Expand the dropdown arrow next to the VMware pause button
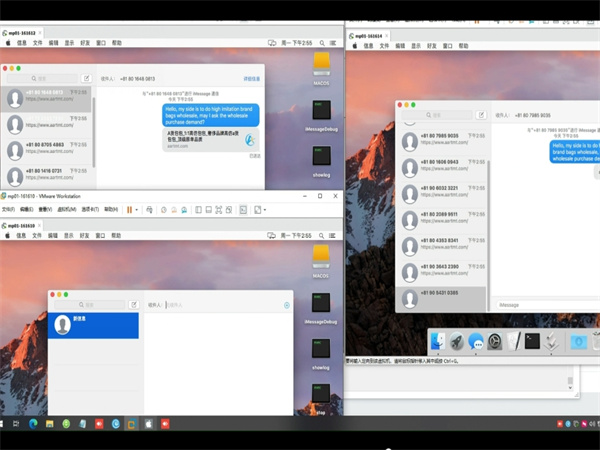This screenshot has width=600, height=450. 139,210
